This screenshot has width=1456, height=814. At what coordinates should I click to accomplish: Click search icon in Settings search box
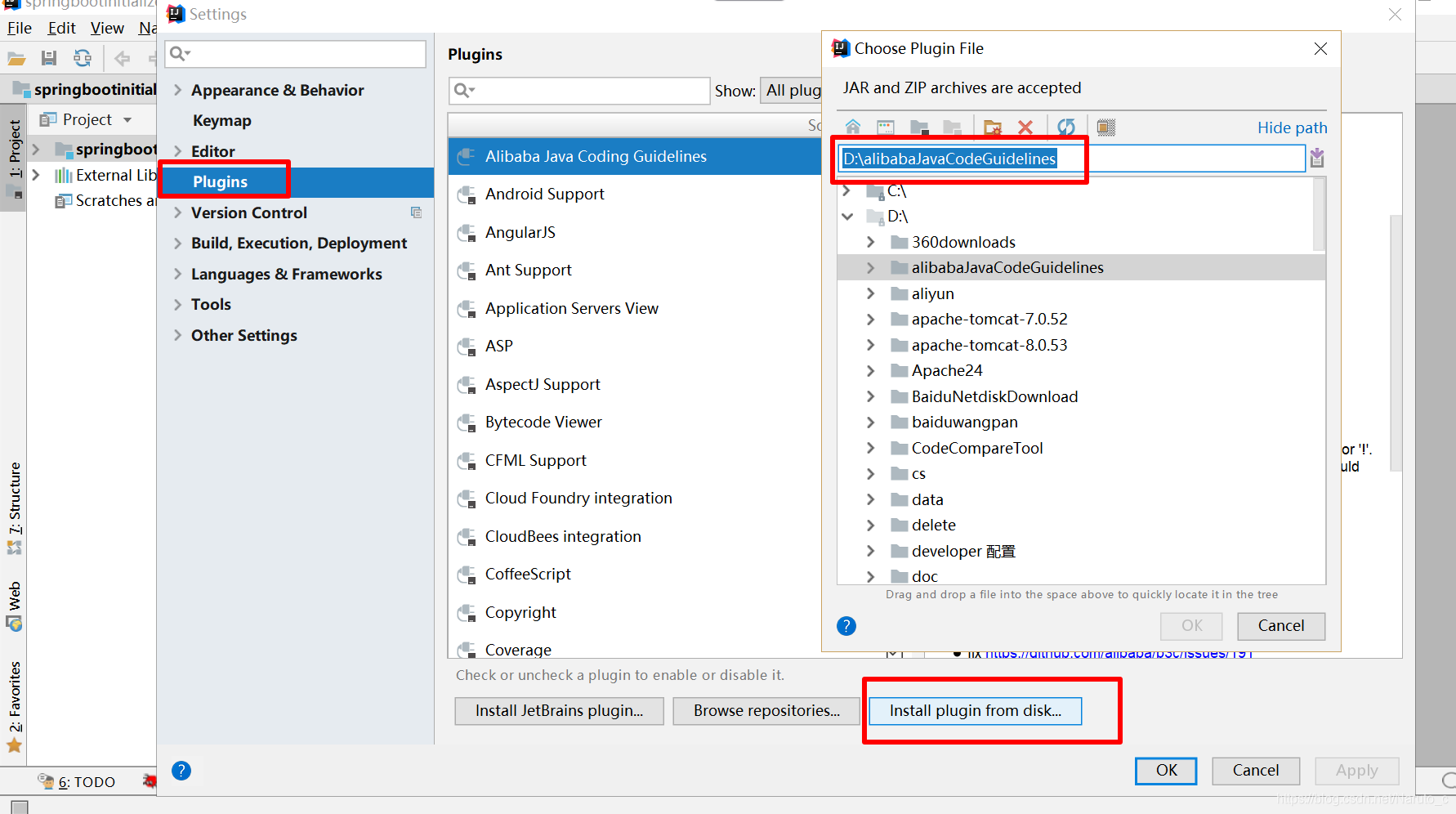pos(180,54)
